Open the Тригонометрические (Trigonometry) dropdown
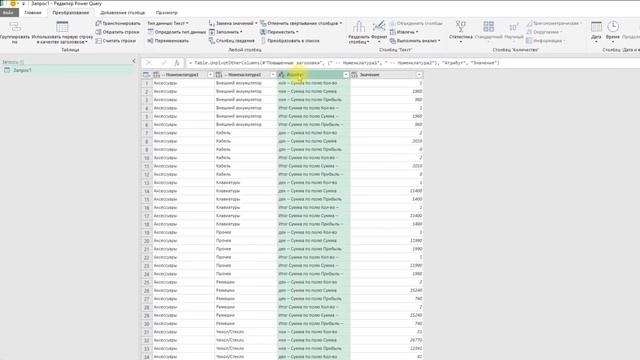This screenshot has height=360, width=640. point(554,23)
